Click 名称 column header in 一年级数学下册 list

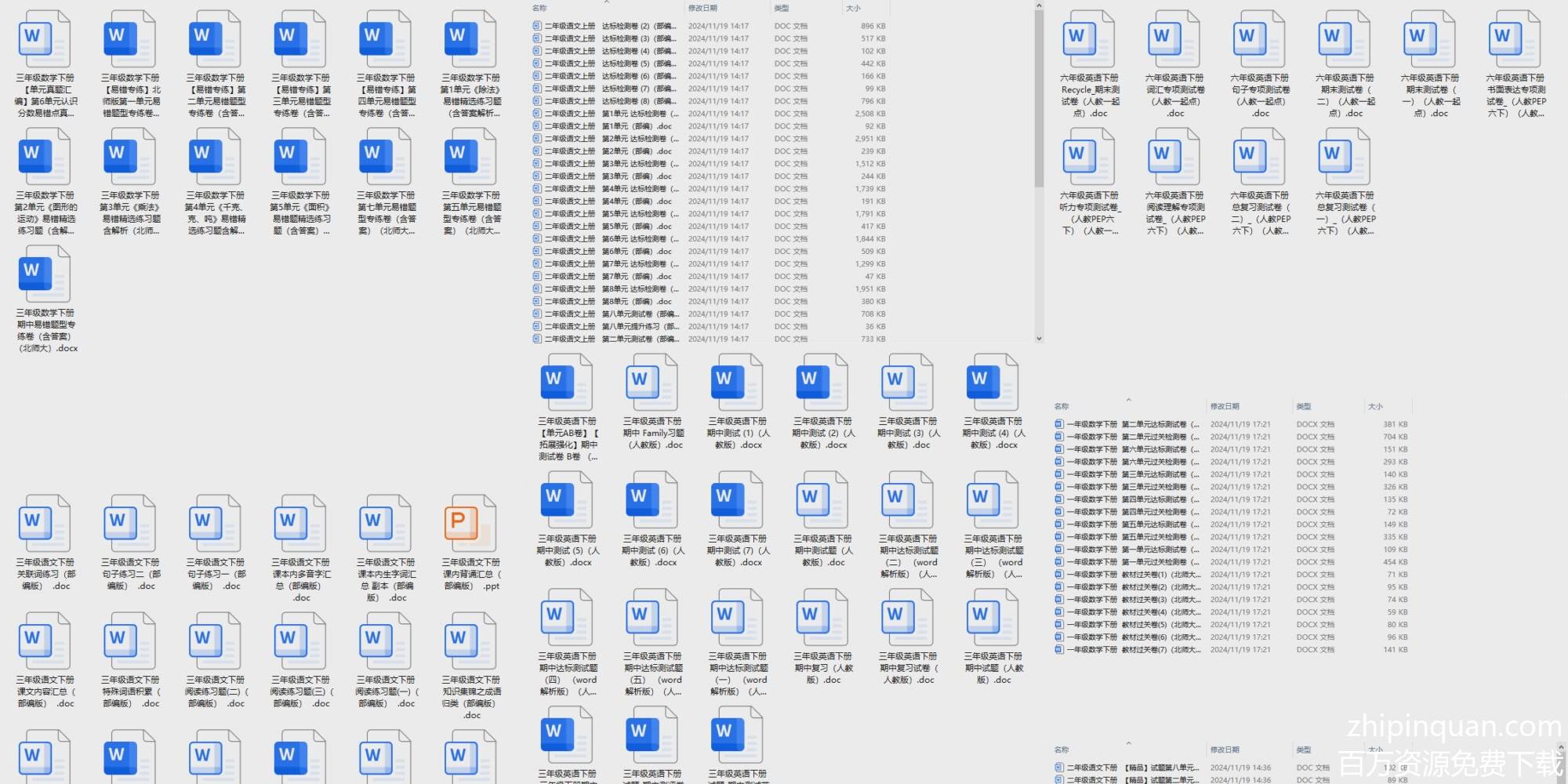point(1062,406)
